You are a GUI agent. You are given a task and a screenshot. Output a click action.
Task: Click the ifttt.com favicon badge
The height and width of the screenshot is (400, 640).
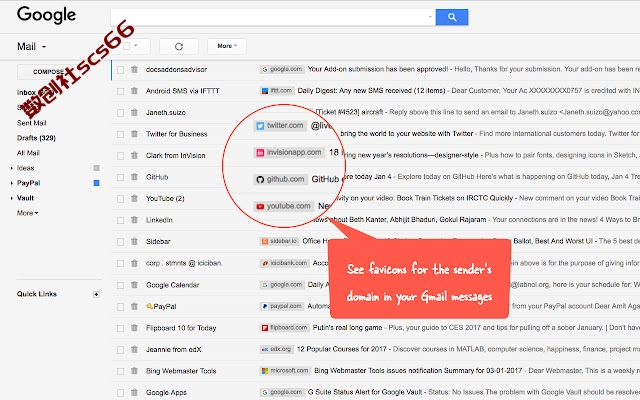[x=277, y=91]
